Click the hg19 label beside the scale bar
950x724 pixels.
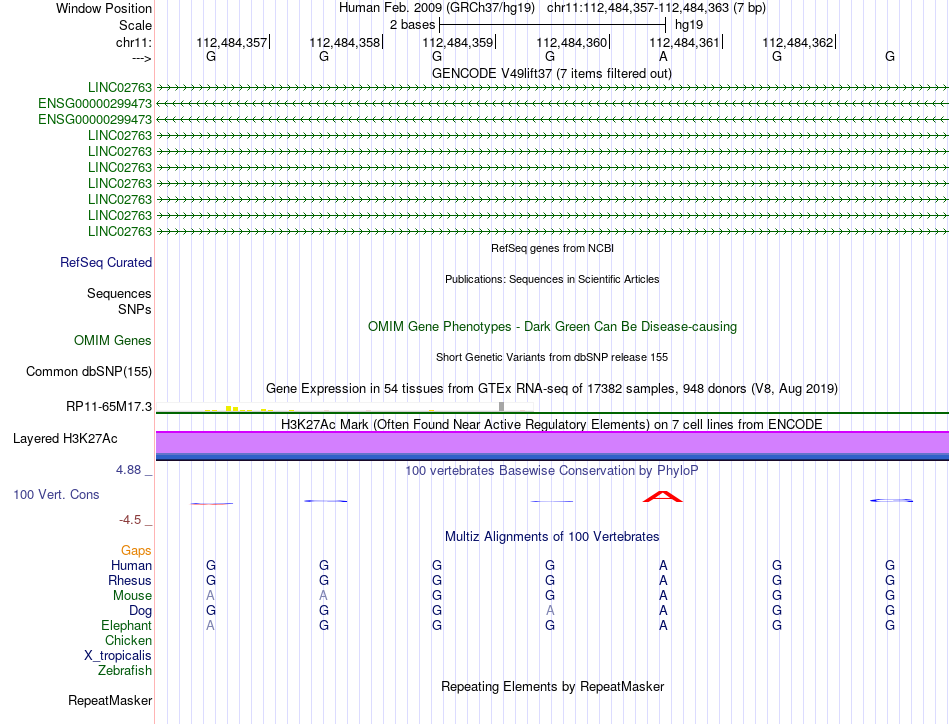tap(689, 25)
